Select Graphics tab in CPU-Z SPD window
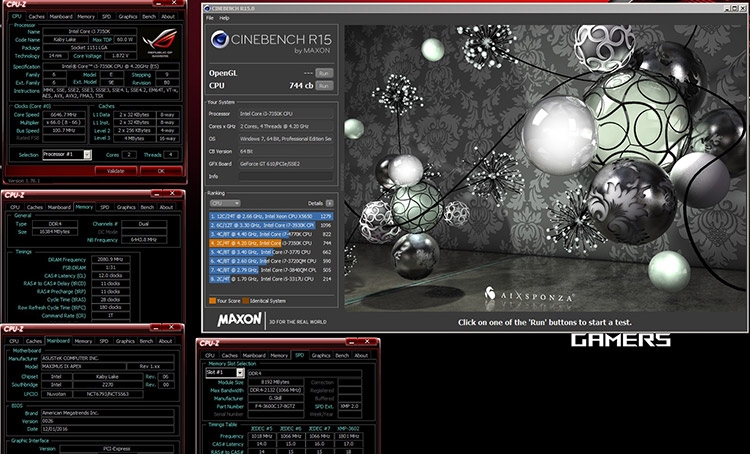This screenshot has height=454, width=750. (x=321, y=355)
